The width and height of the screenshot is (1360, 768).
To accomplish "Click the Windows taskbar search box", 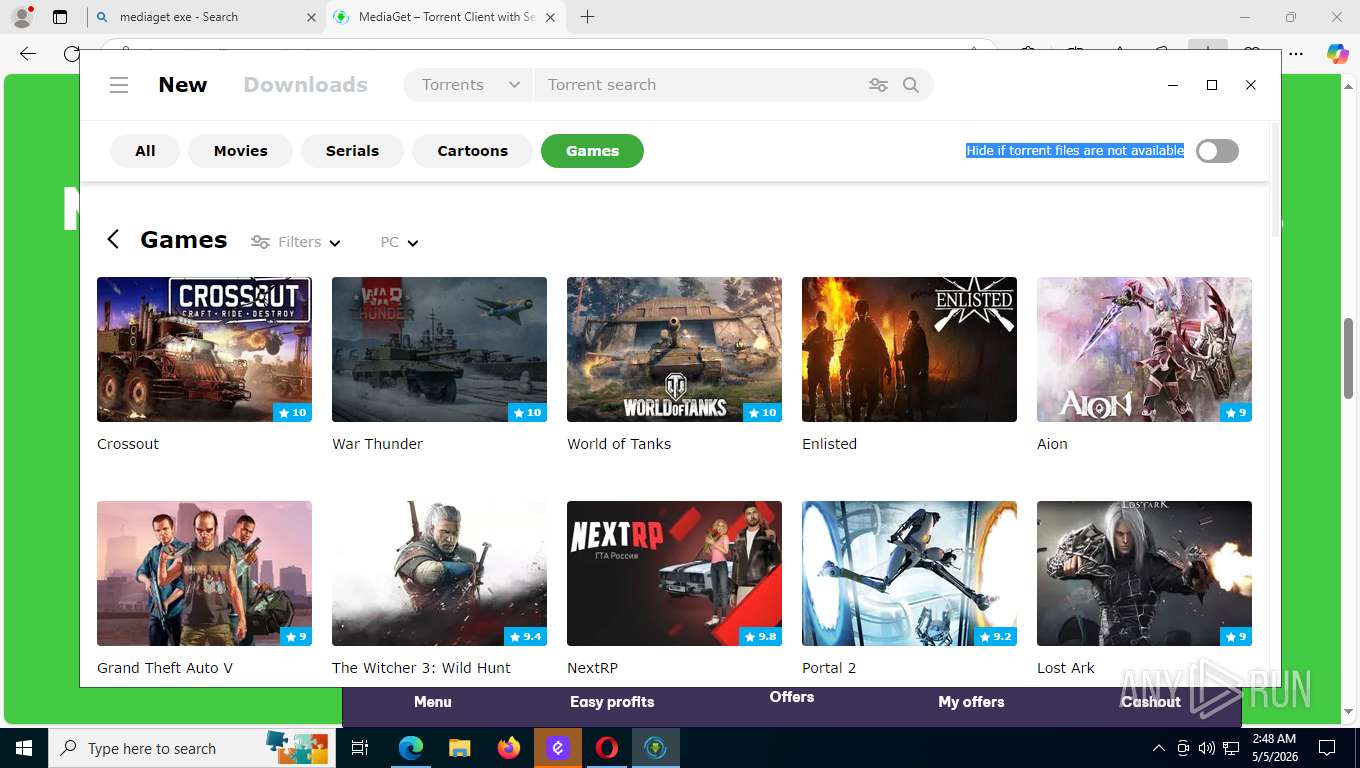I will [190, 748].
